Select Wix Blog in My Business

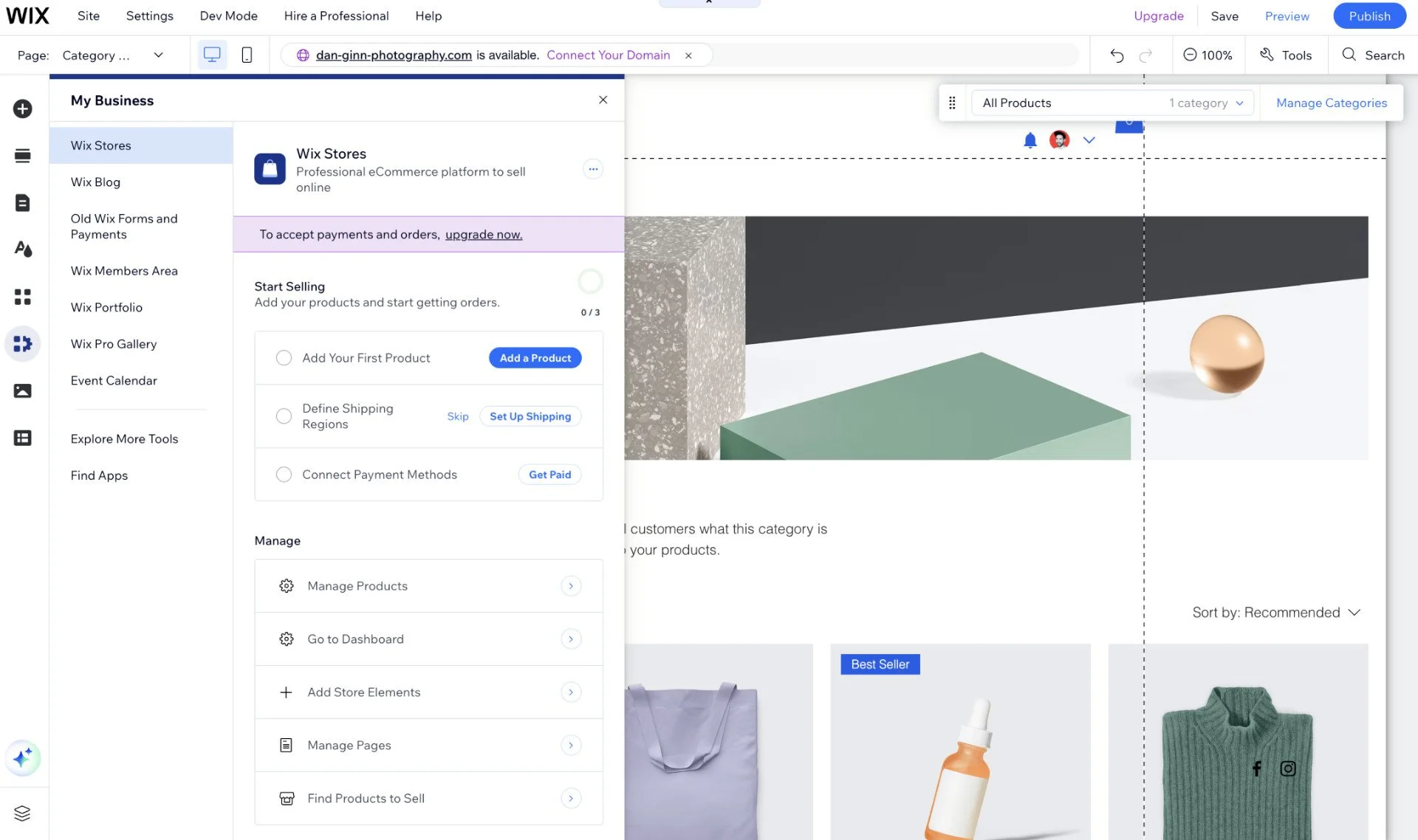click(x=141, y=182)
